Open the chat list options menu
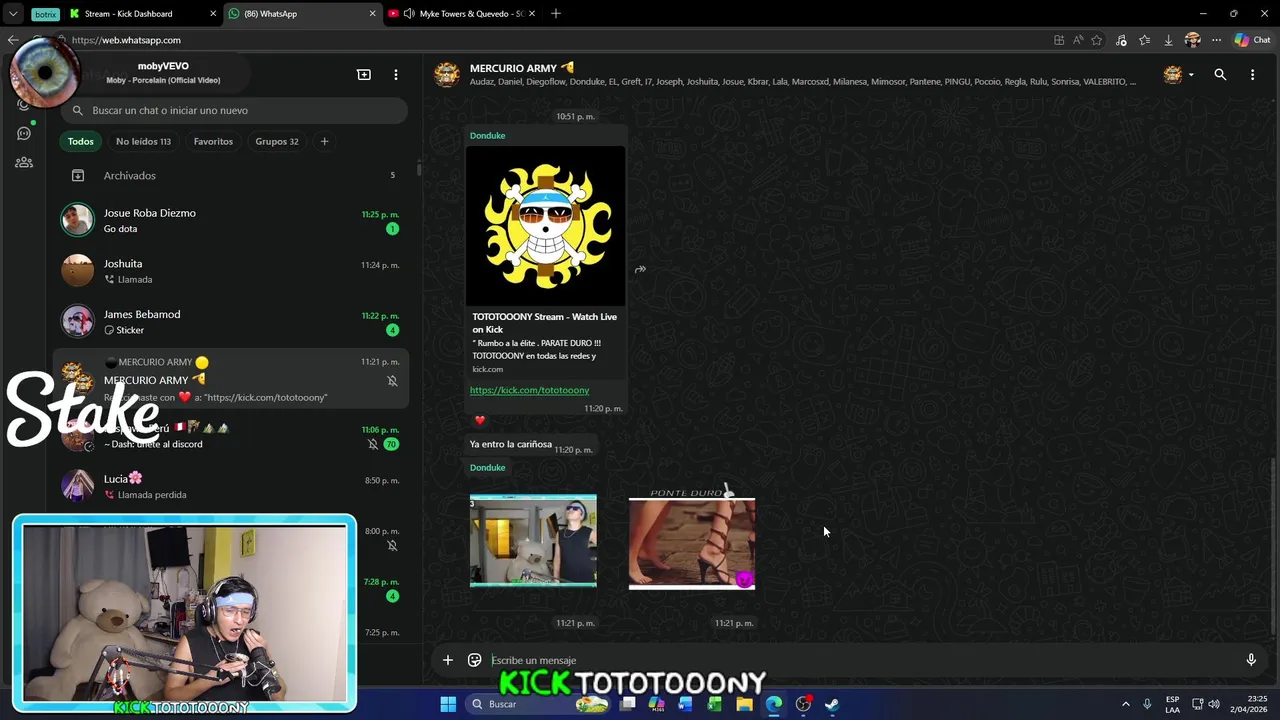Image resolution: width=1280 pixels, height=720 pixels. tap(396, 75)
